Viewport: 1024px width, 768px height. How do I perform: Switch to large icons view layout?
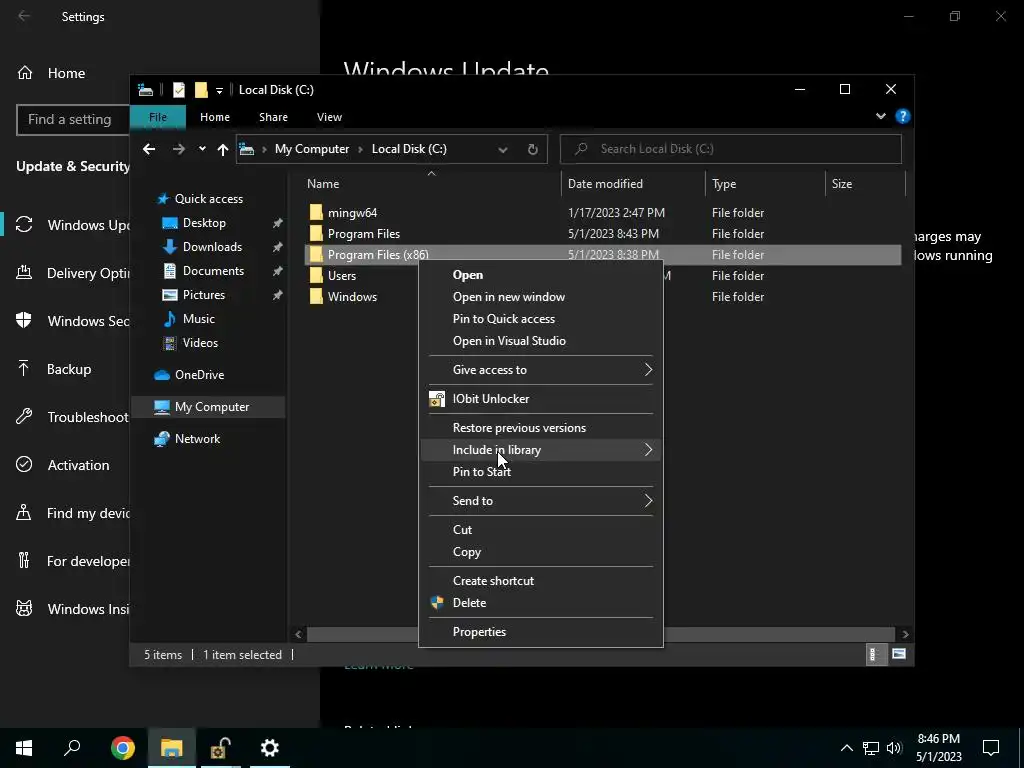point(899,654)
